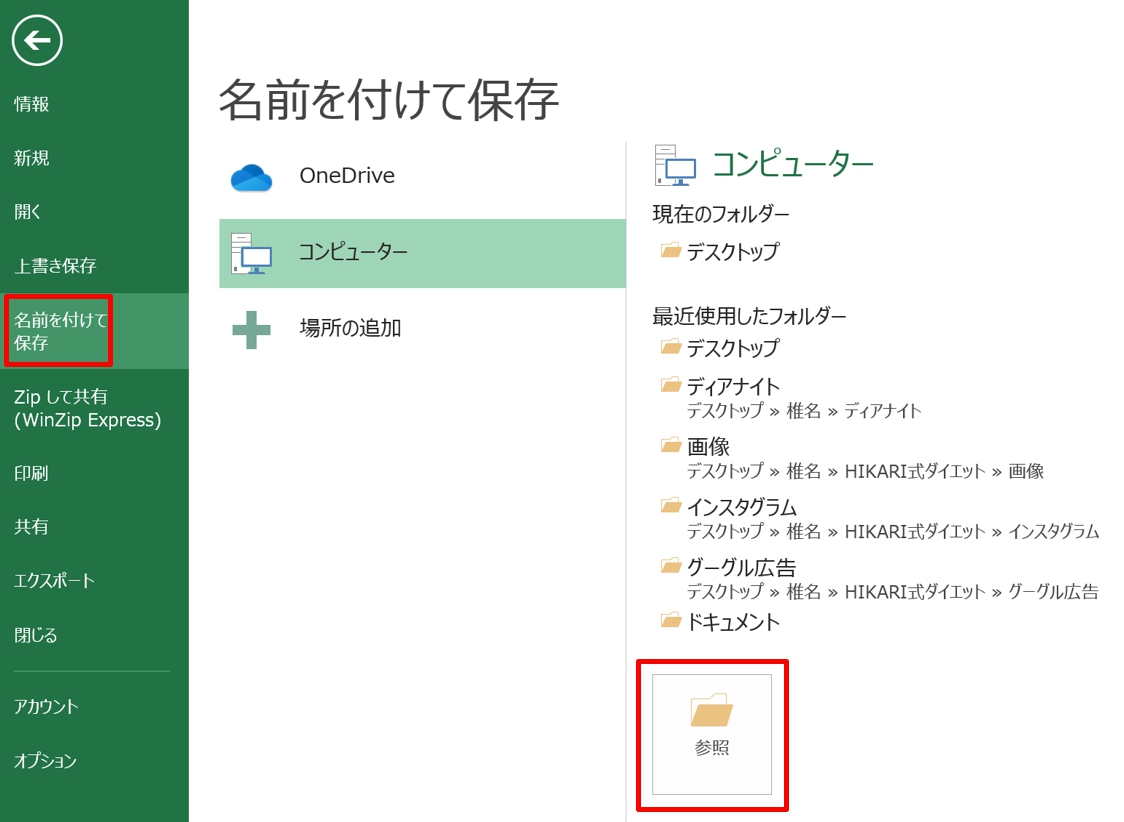Click folder icon of recent デスクトップ
This screenshot has height=822, width=1124.
pyautogui.click(x=671, y=347)
